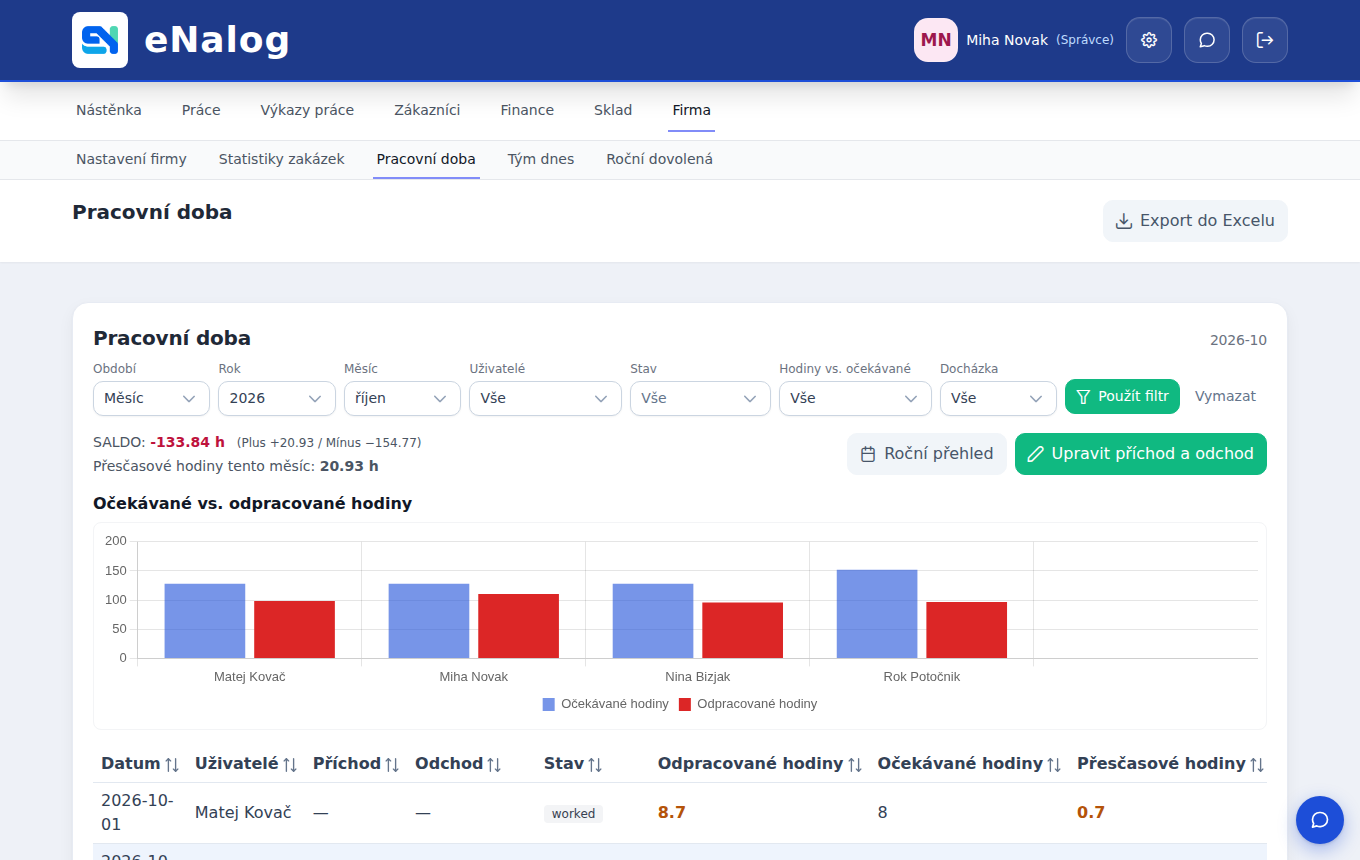The width and height of the screenshot is (1360, 860).
Task: Apply filters with Použít filtr
Action: pos(1122,396)
